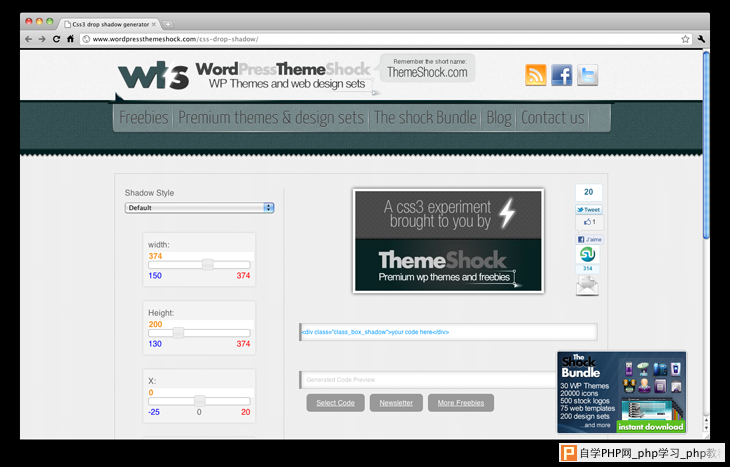Bookmark page with the star icon

[x=685, y=39]
